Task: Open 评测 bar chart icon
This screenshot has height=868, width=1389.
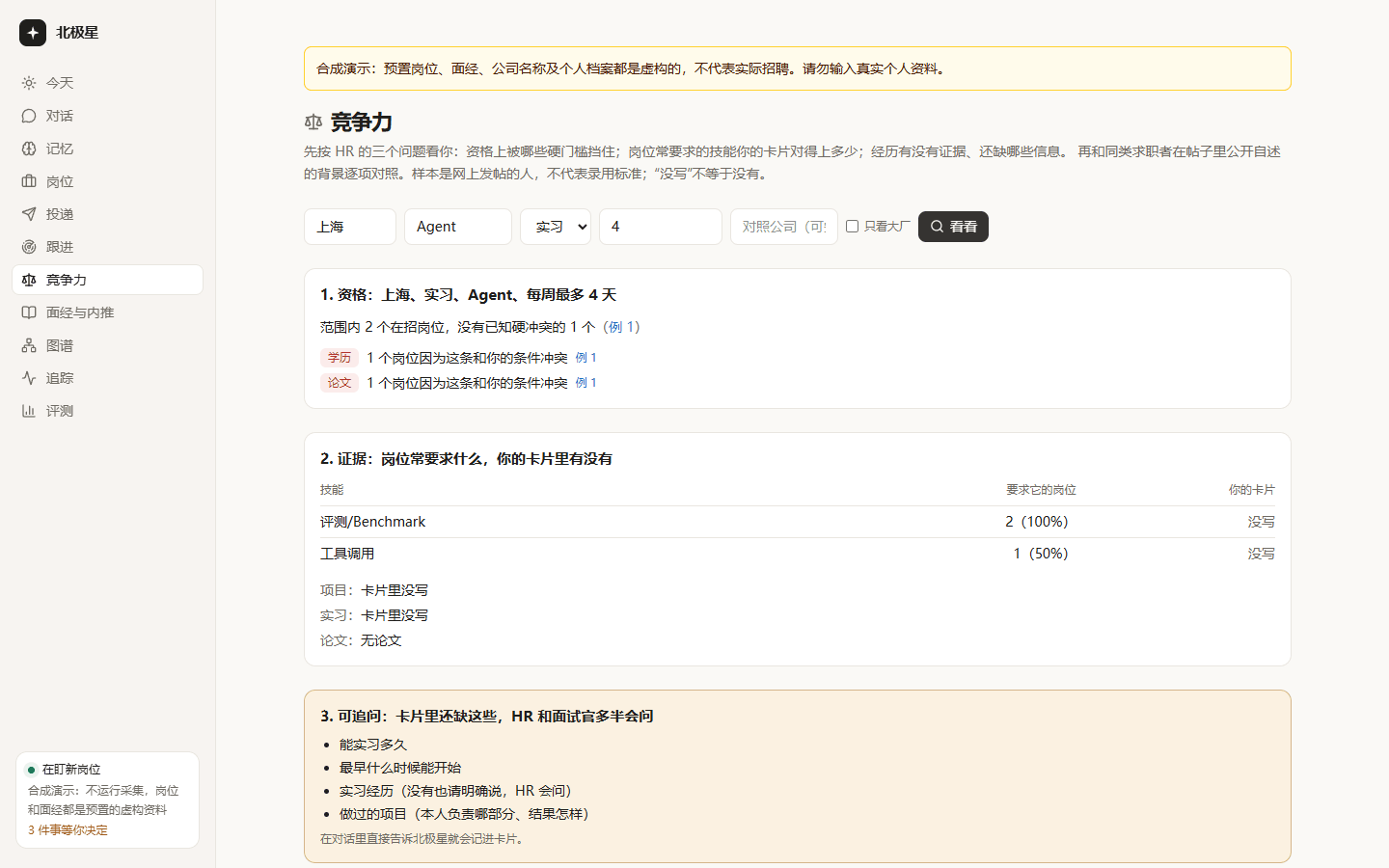Action: [x=29, y=411]
